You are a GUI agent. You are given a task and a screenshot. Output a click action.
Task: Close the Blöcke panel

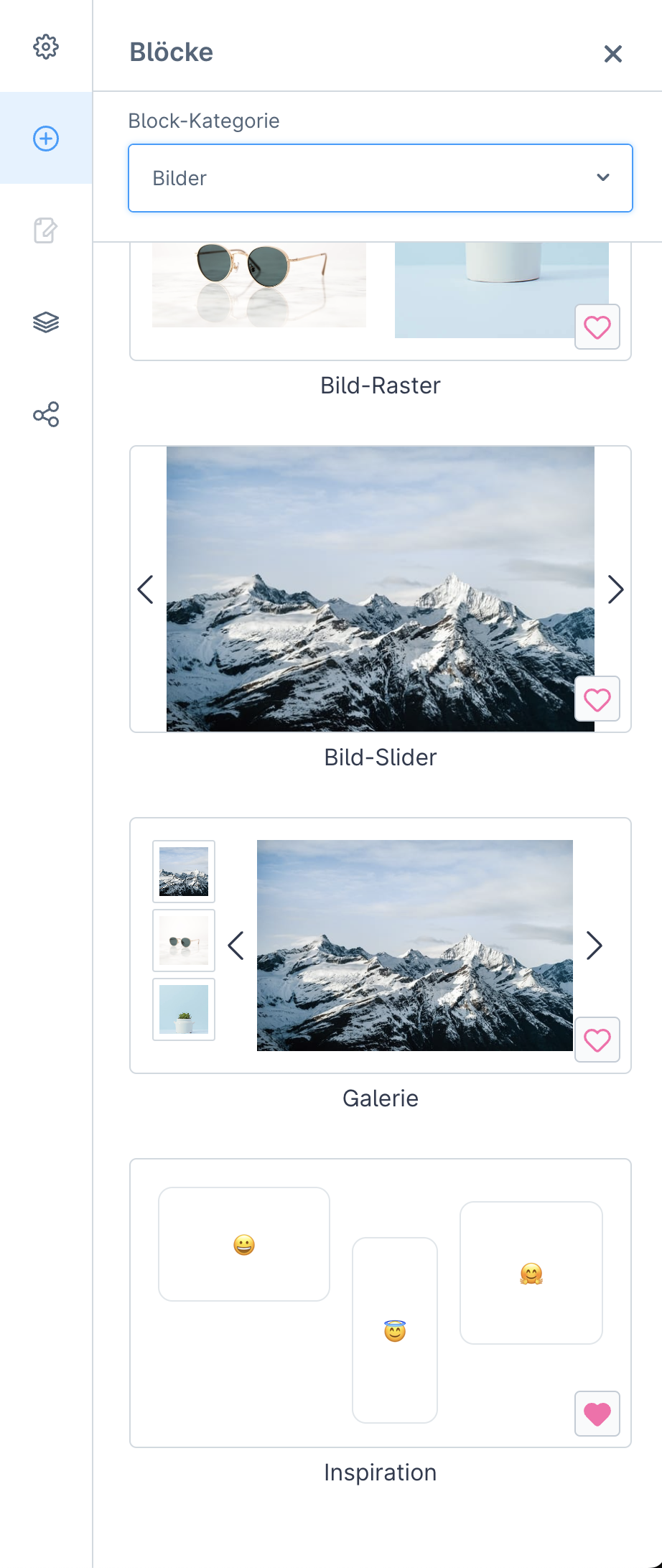(612, 54)
